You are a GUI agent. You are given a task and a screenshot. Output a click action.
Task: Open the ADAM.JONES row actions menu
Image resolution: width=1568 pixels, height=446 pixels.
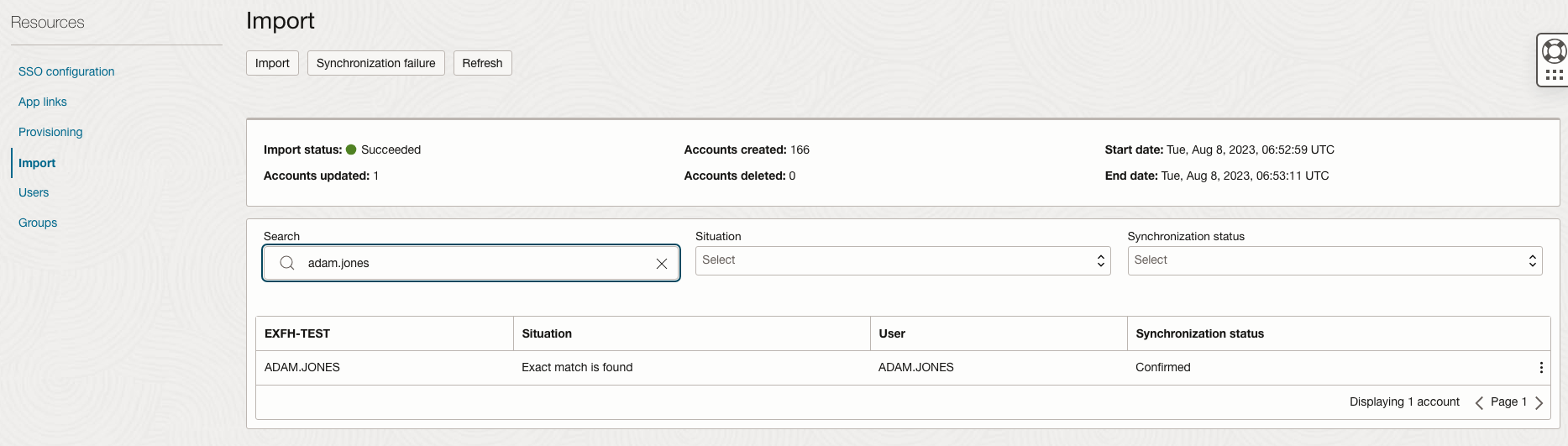tap(1541, 367)
